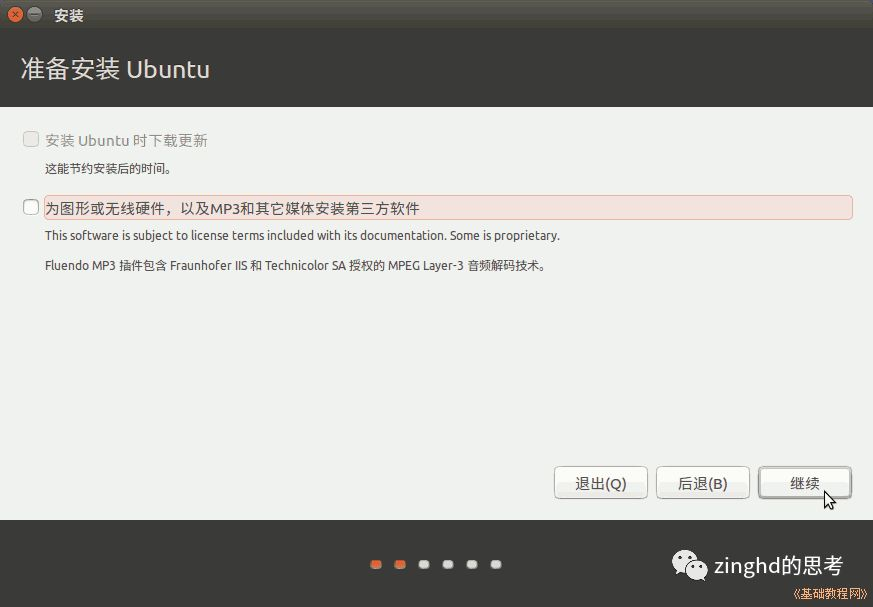This screenshot has width=873, height=607.
Task: Click the first orange progress dot
Action: tap(376, 565)
